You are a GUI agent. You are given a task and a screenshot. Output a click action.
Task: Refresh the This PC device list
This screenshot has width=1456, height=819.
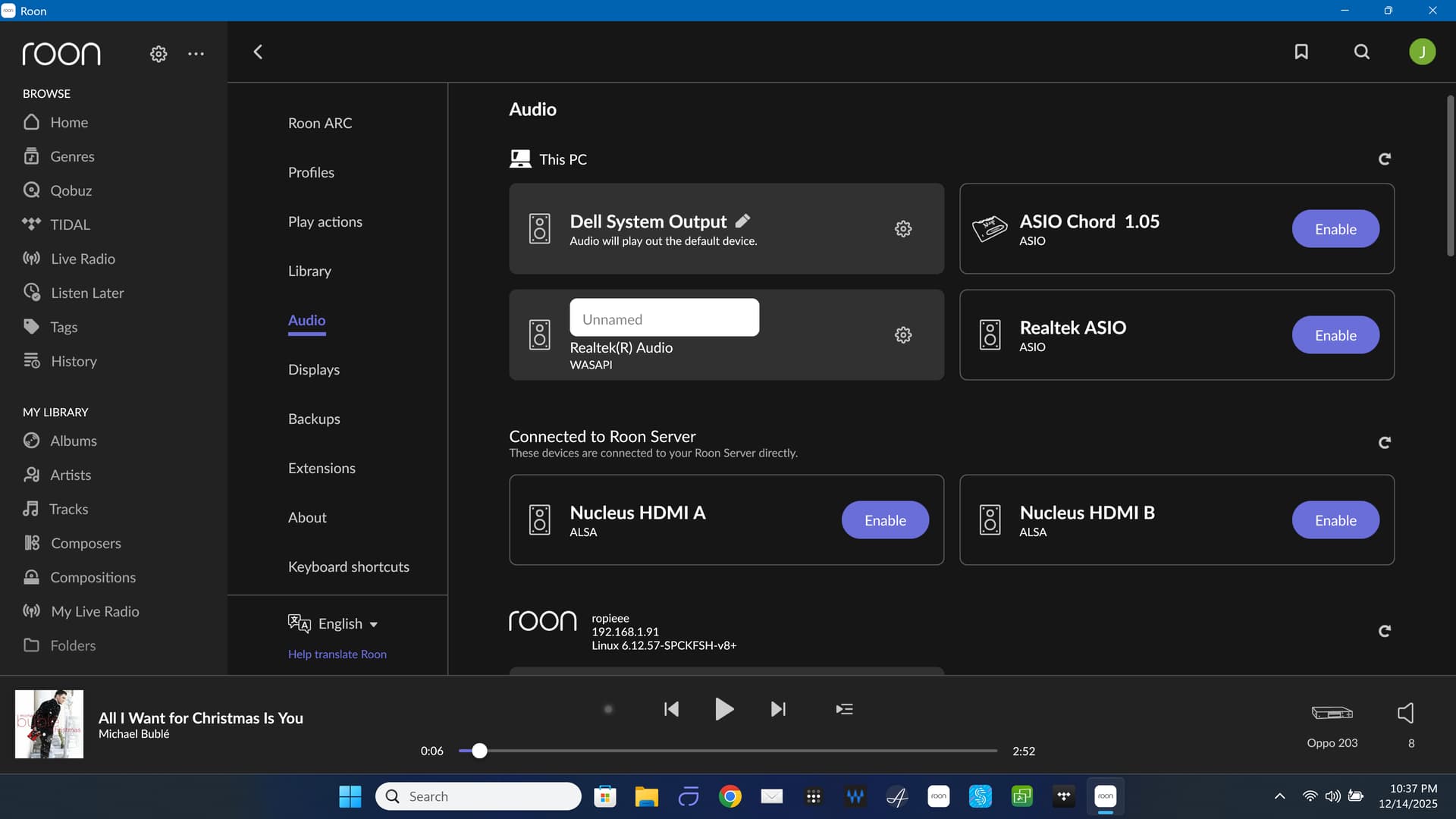pyautogui.click(x=1384, y=158)
